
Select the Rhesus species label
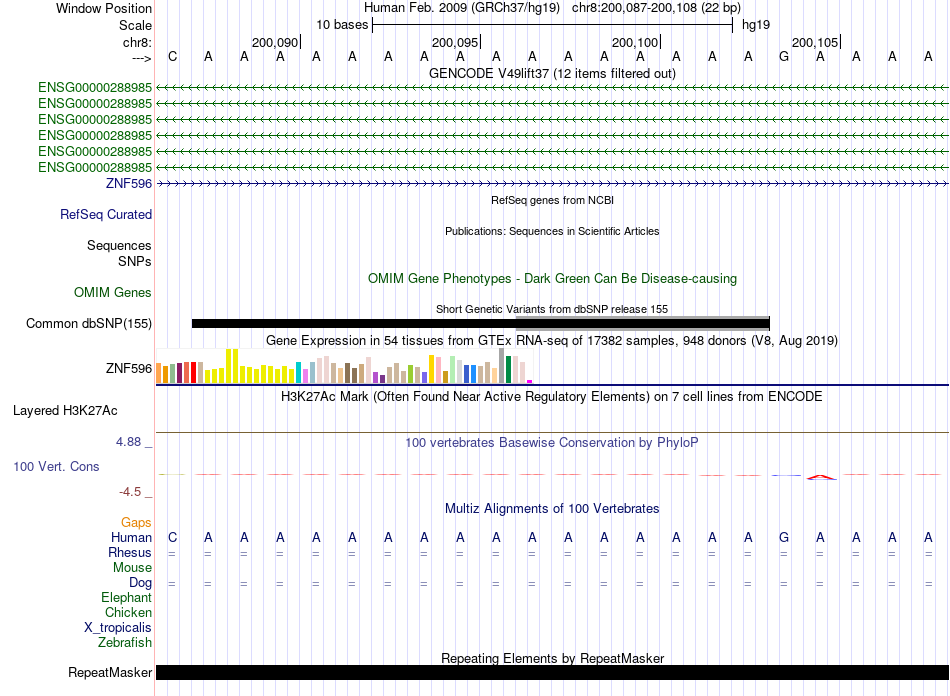130,552
